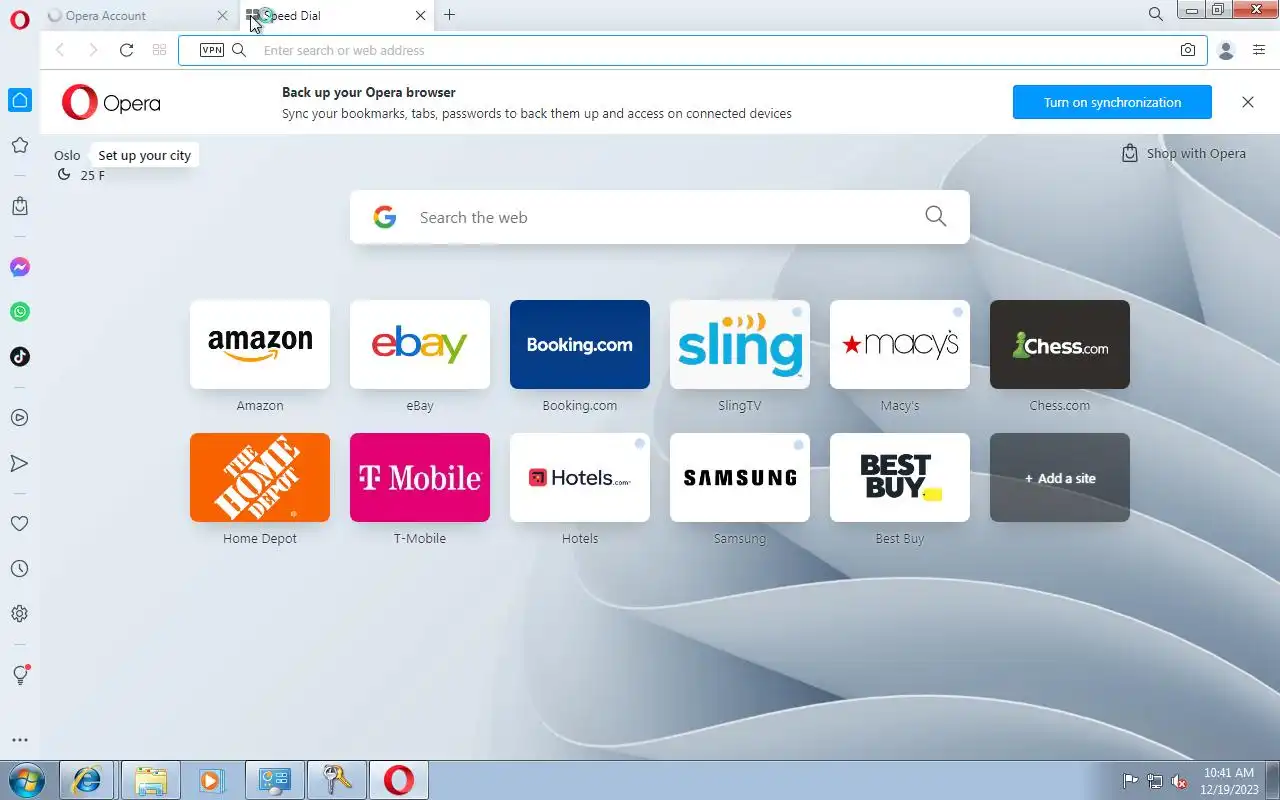
Task: Click the Oslo city label
Action: click(x=67, y=155)
